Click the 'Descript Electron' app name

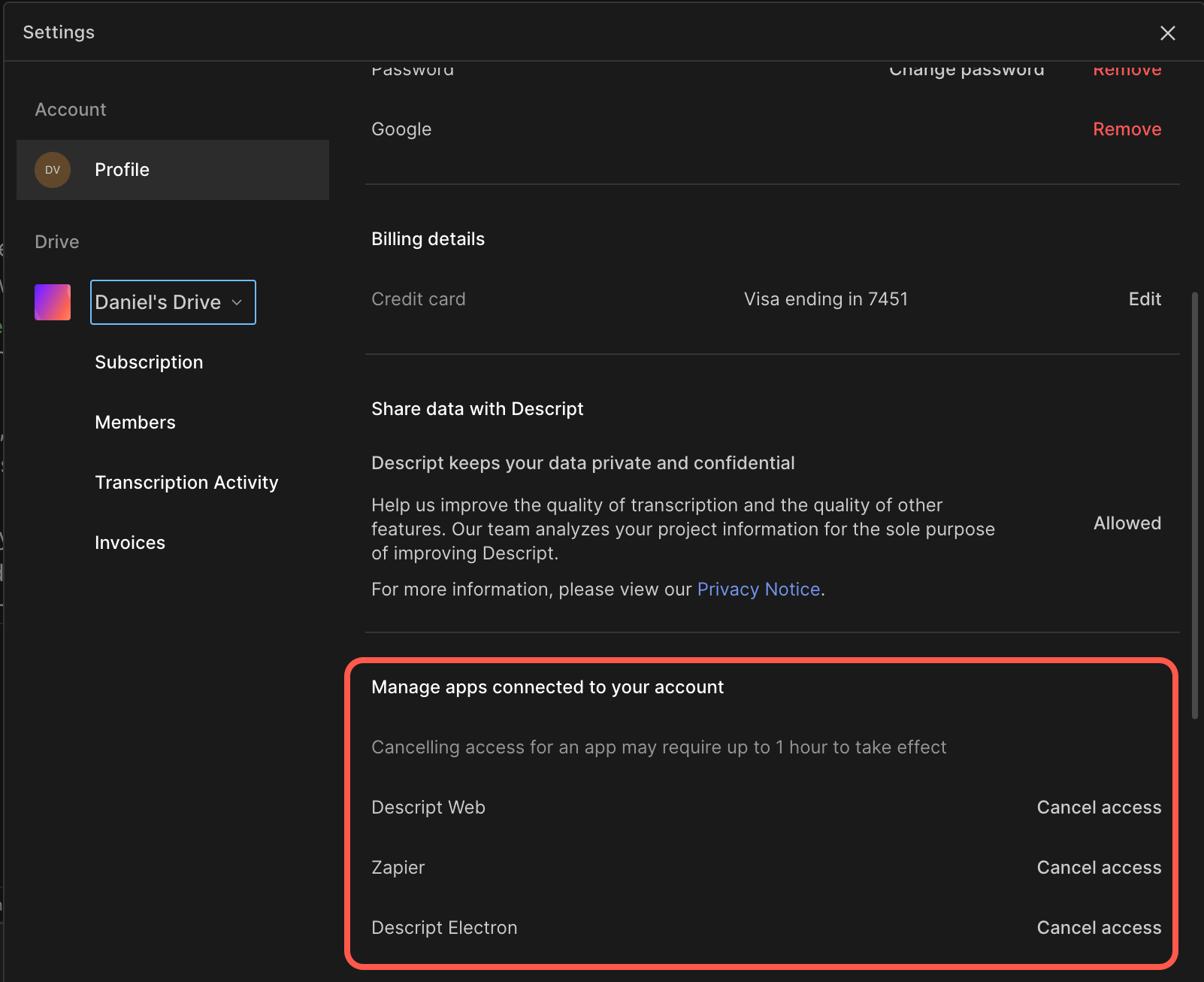[x=444, y=928]
